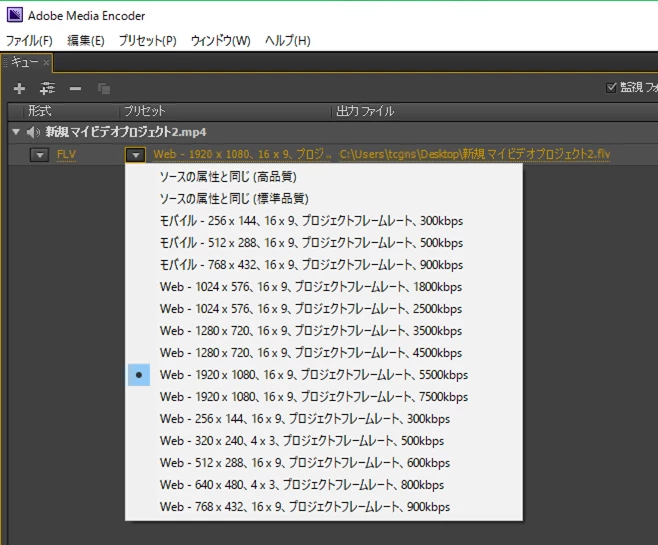Viewport: 658px width, 545px height.
Task: Choose ソースの属性と同じ (高品質) preset
Action: tap(324, 177)
